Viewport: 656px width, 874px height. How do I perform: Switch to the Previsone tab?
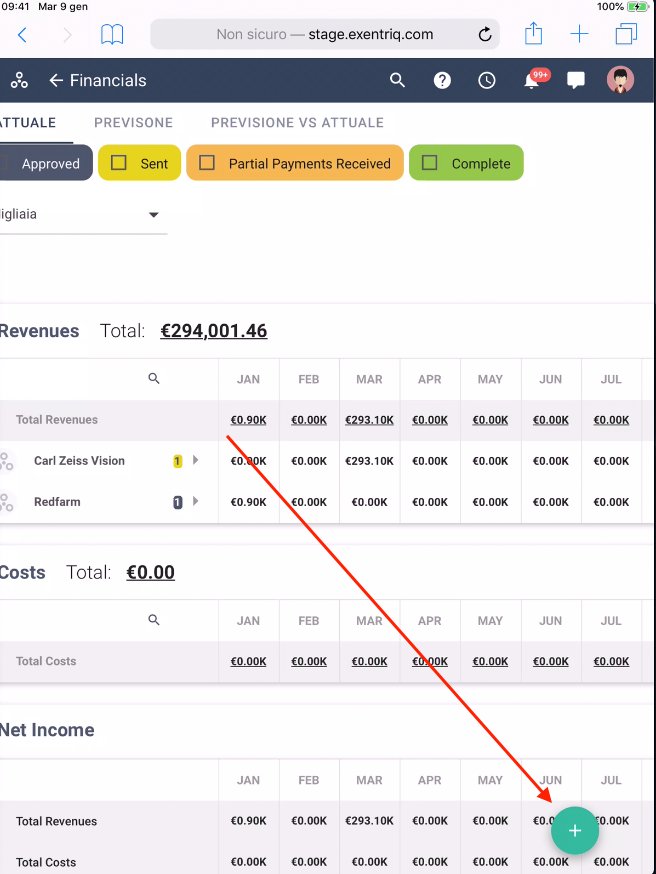133,123
